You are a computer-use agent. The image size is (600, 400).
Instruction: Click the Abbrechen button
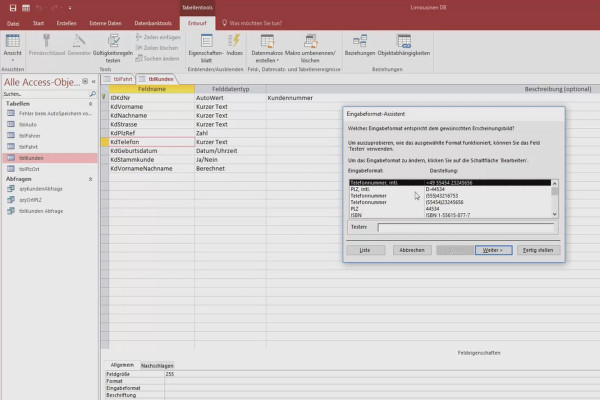[412, 250]
